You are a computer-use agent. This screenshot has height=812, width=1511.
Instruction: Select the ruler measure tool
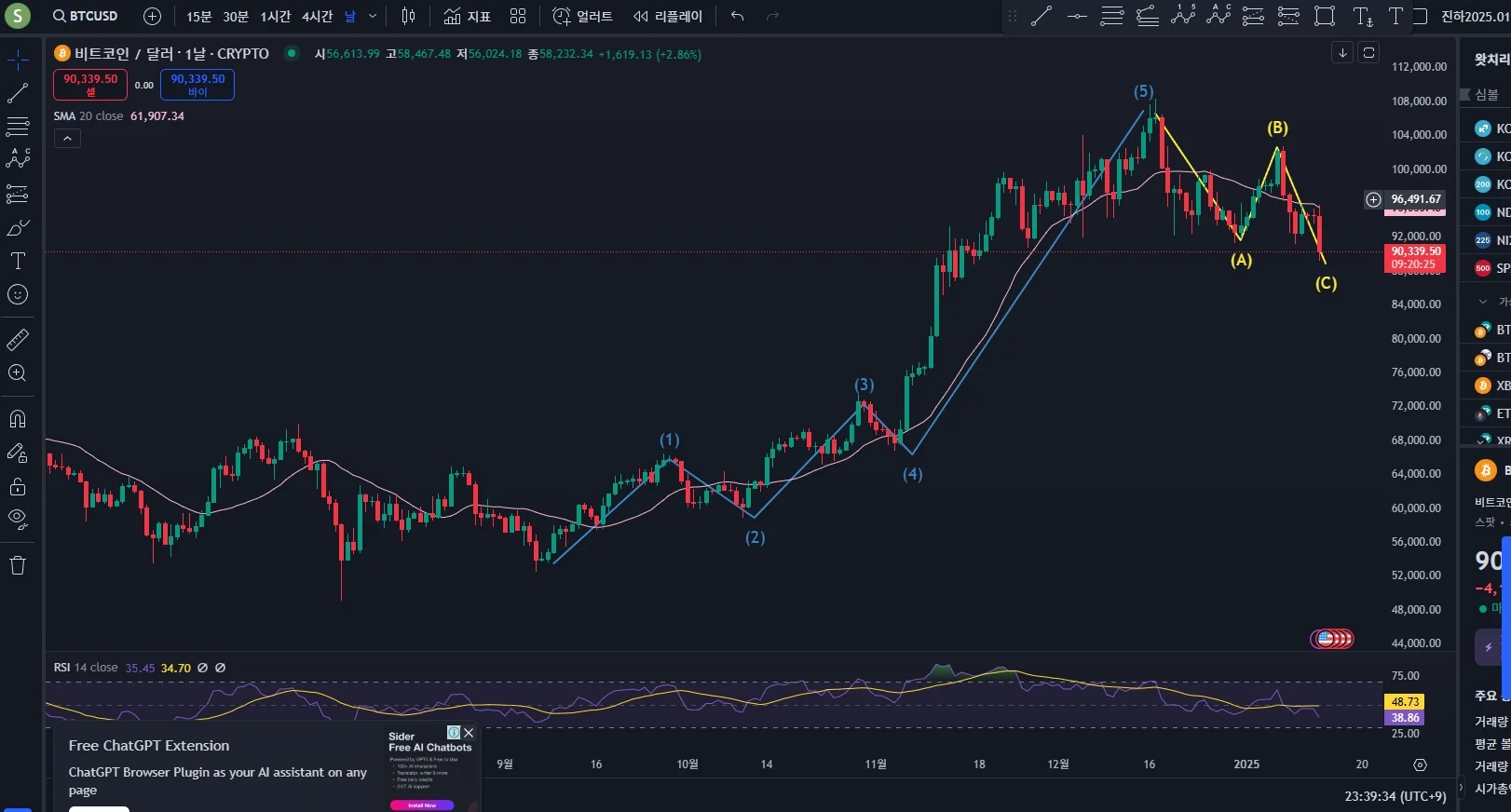pyautogui.click(x=18, y=340)
